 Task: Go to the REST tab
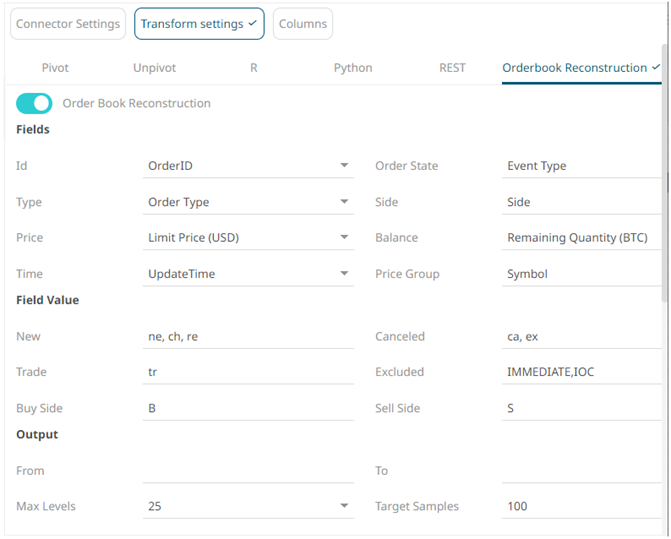pos(452,68)
